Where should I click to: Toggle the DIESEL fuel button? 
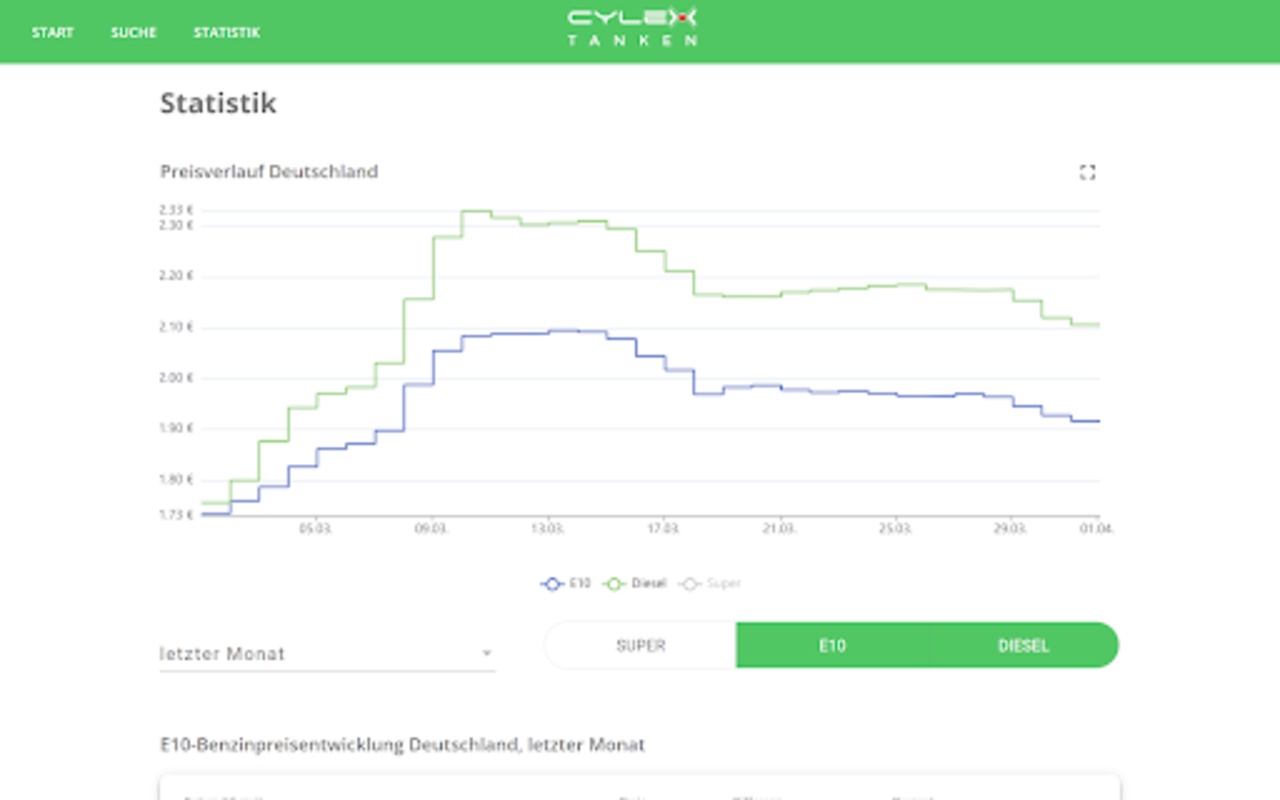tap(1023, 646)
